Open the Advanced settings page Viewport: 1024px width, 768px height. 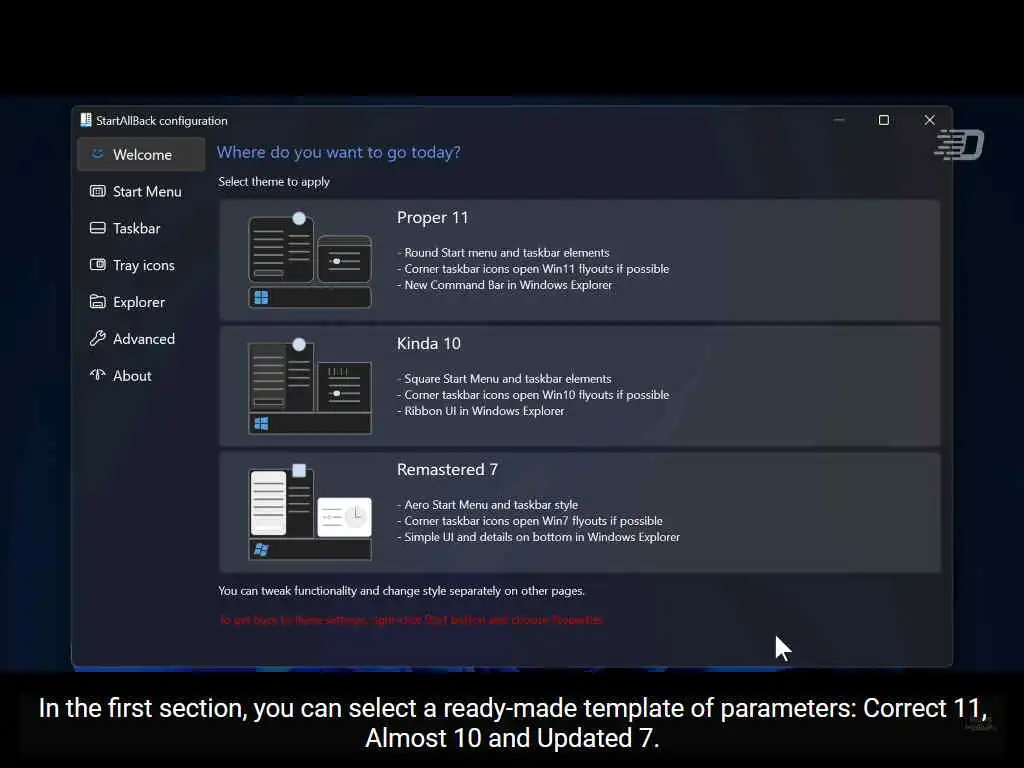click(141, 338)
